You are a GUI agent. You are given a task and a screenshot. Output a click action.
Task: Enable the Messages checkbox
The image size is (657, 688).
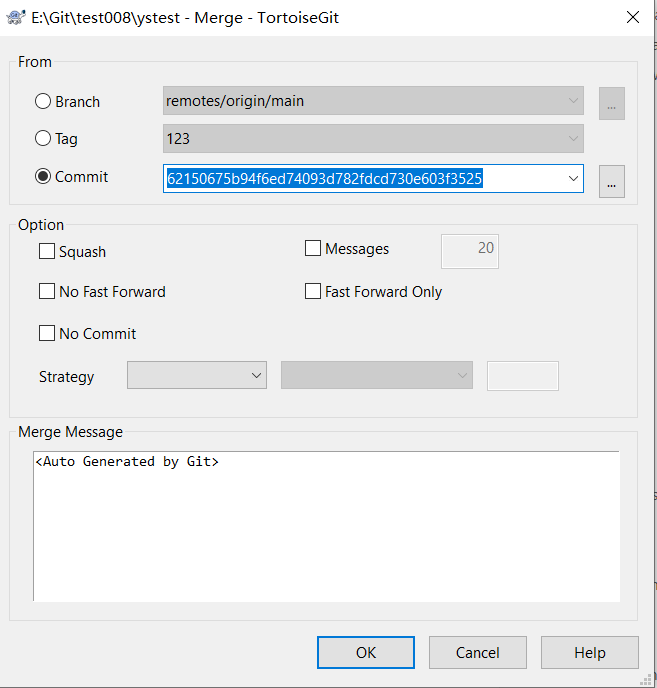[x=313, y=248]
